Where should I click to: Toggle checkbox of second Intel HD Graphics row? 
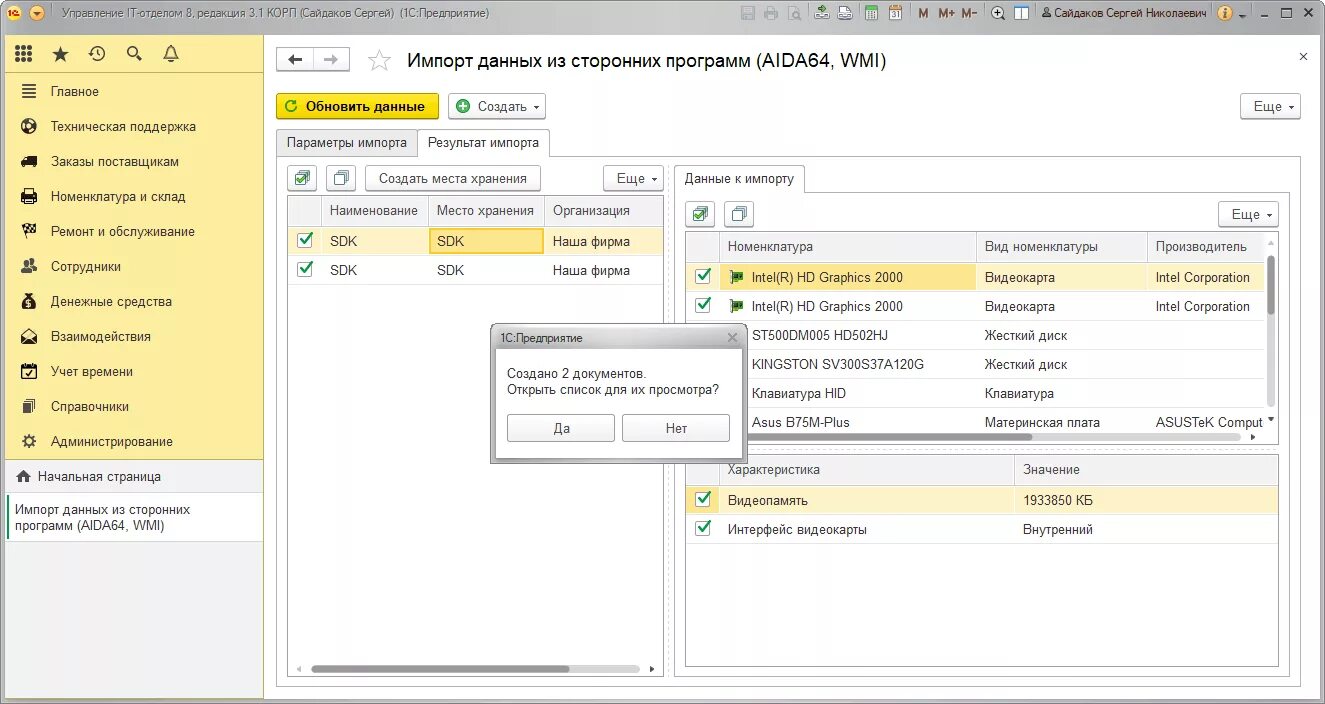(703, 305)
